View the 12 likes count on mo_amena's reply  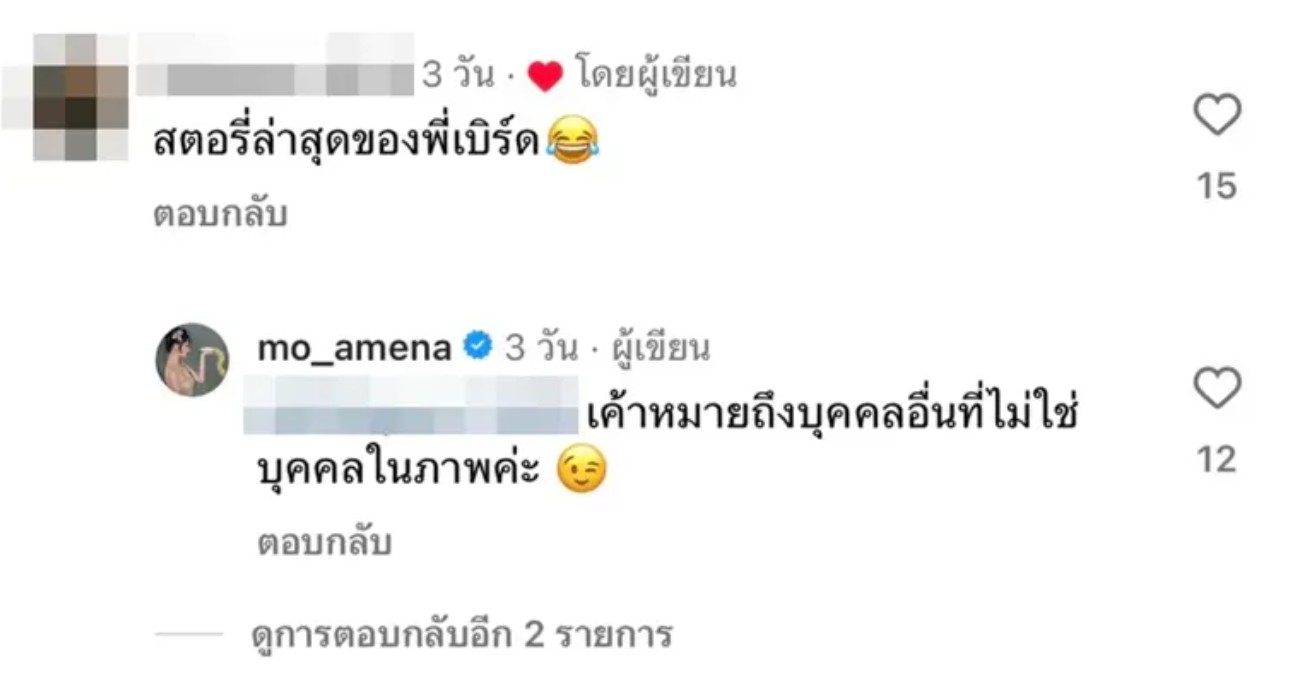[x=1217, y=459]
